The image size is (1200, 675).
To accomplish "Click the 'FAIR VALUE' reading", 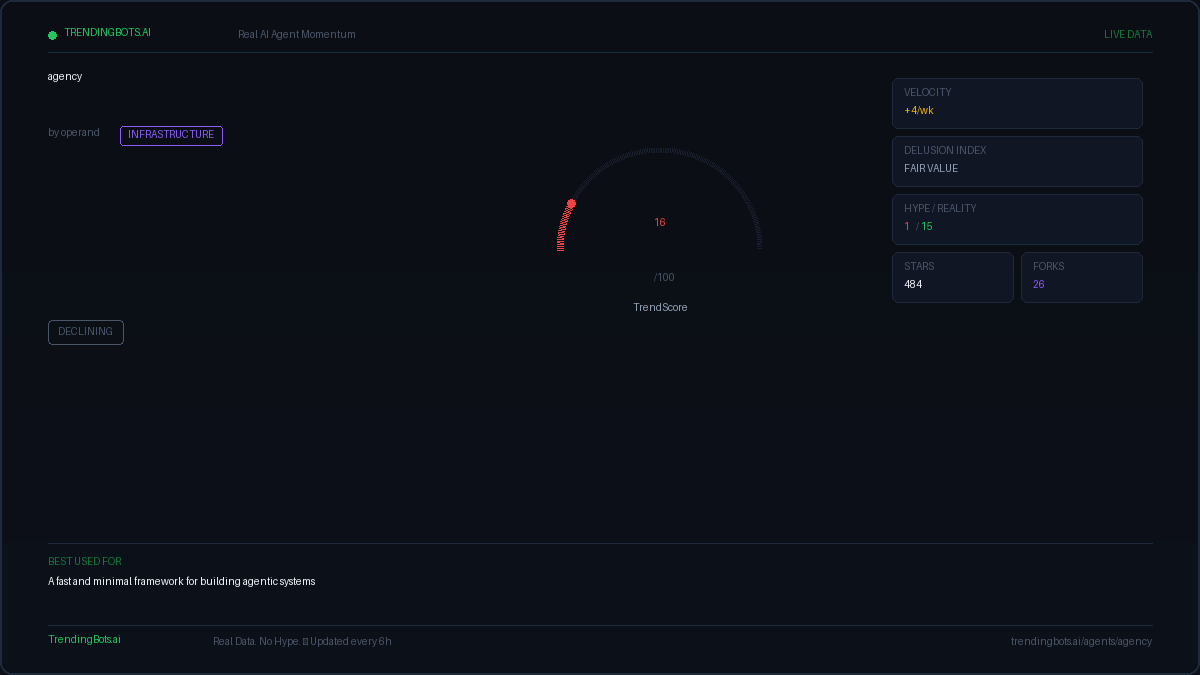I will pyautogui.click(x=931, y=169).
